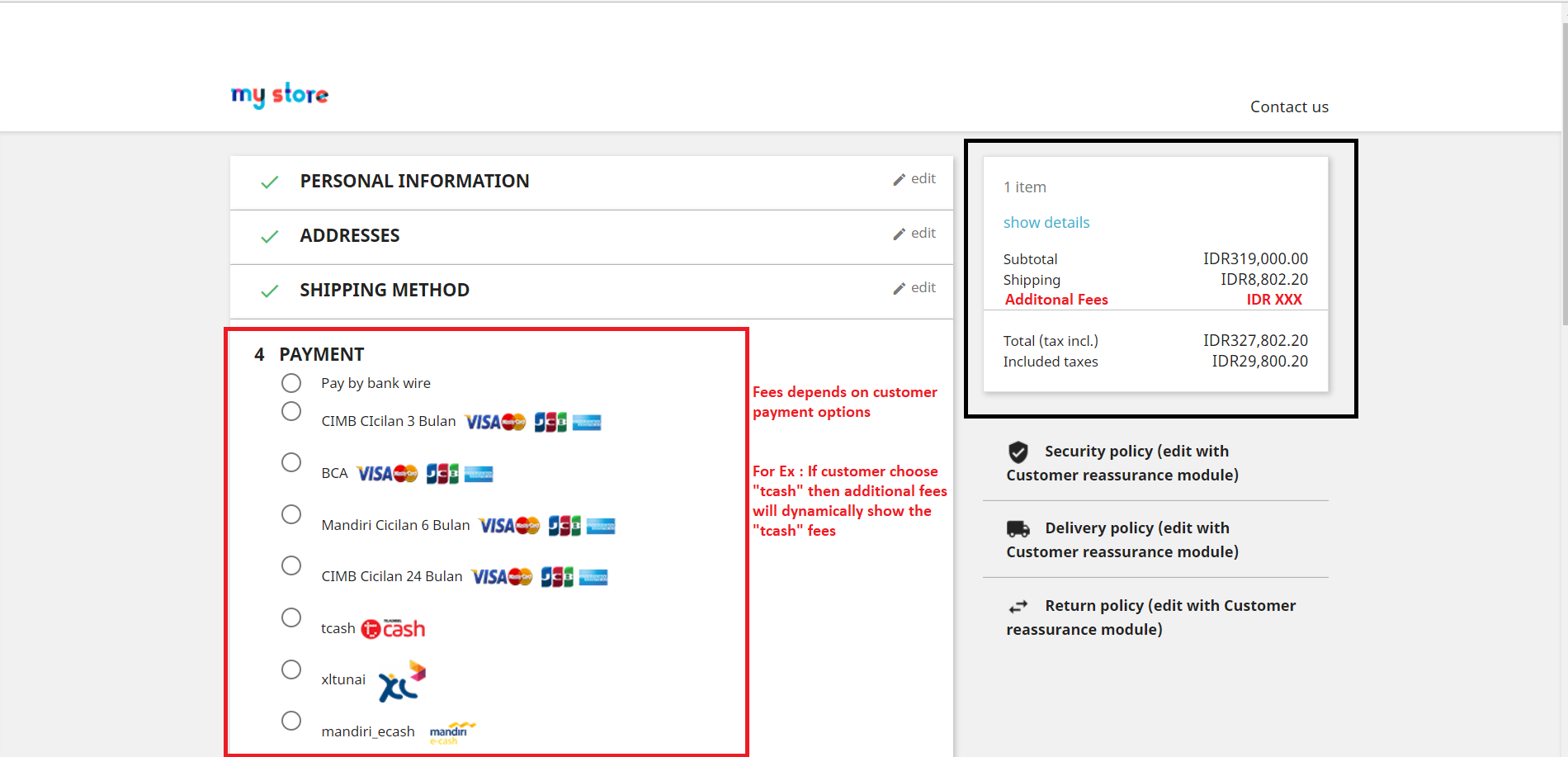
Task: Click the my store logo
Action: [280, 95]
